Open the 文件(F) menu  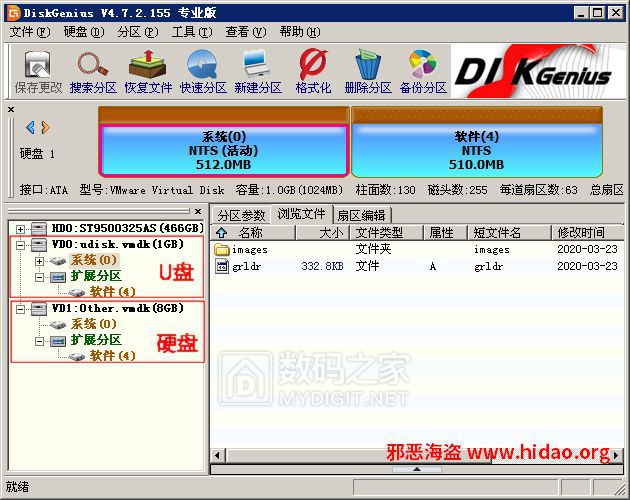pyautogui.click(x=30, y=32)
